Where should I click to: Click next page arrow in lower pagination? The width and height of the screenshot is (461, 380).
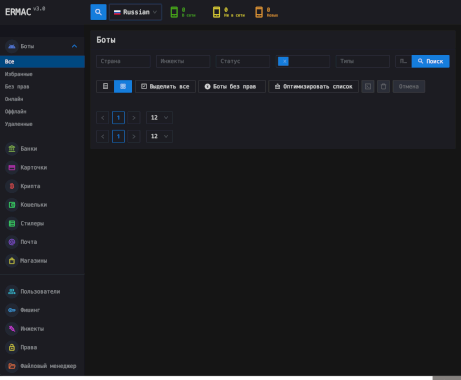(134, 136)
